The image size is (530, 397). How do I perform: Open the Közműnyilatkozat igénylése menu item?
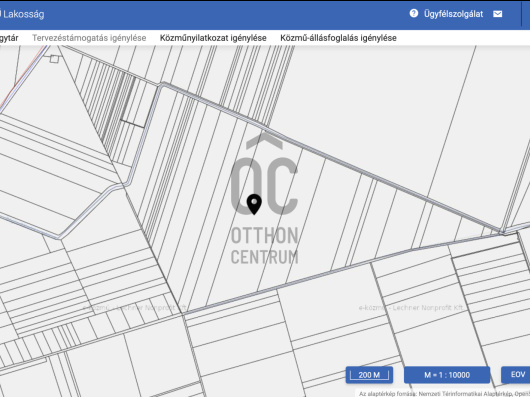coord(213,38)
